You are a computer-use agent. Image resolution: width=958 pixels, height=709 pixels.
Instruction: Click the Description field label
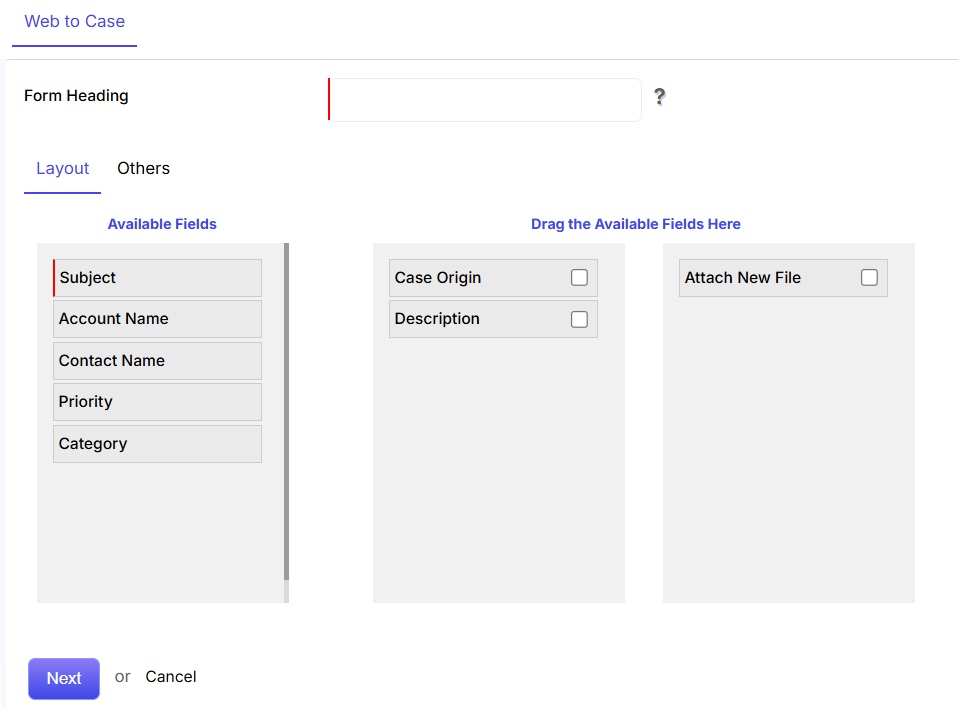[x=437, y=318]
